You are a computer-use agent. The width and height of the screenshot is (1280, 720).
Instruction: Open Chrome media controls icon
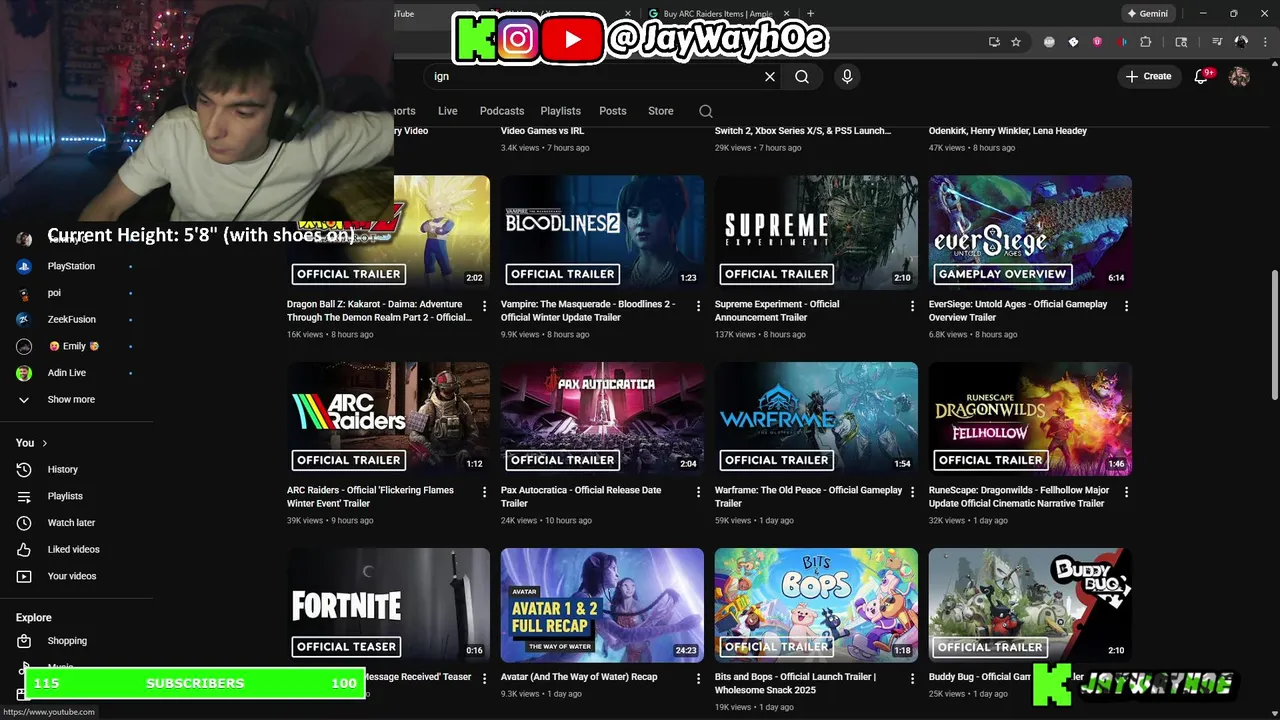point(1217,42)
